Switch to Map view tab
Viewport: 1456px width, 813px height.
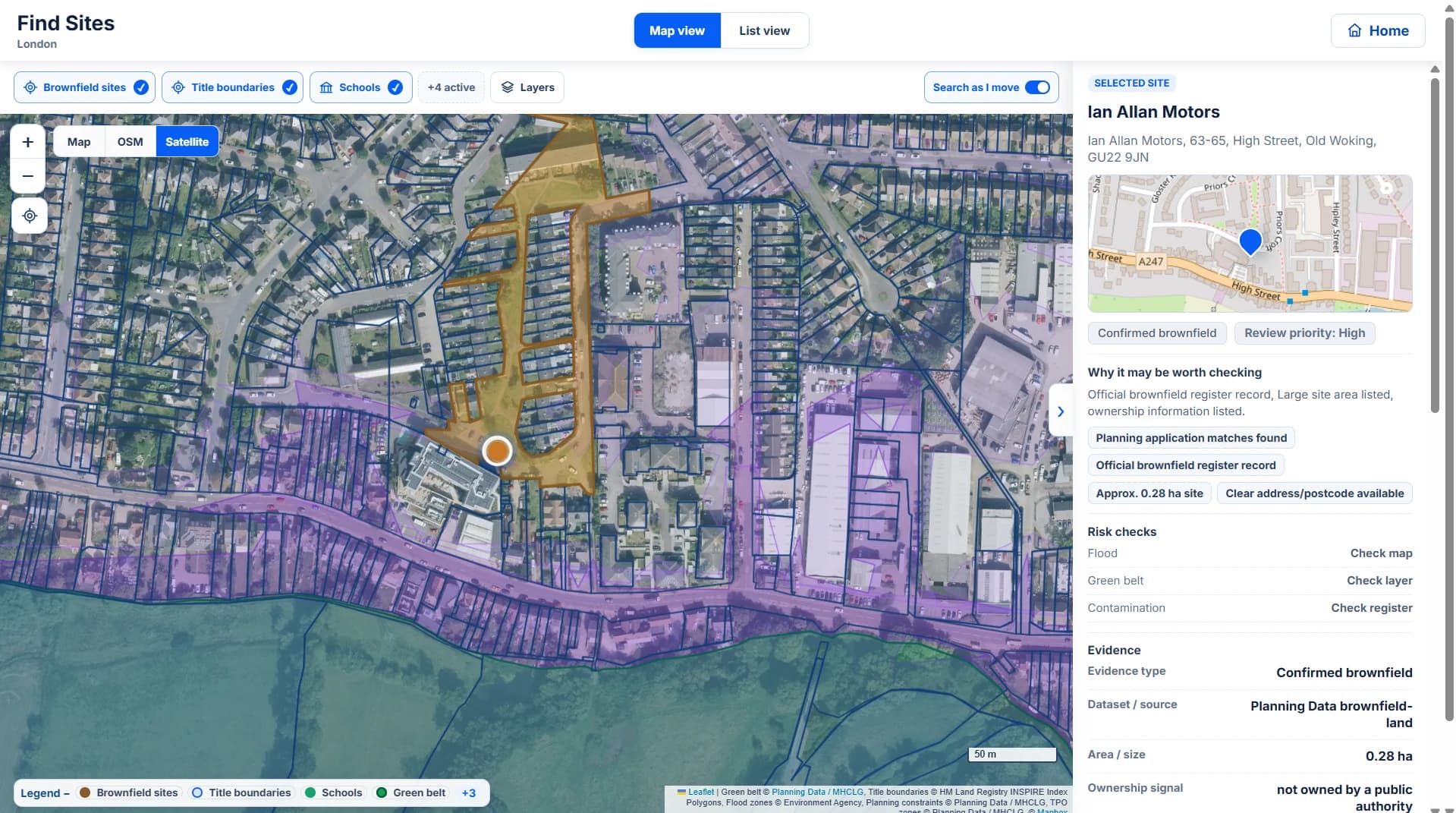677,30
